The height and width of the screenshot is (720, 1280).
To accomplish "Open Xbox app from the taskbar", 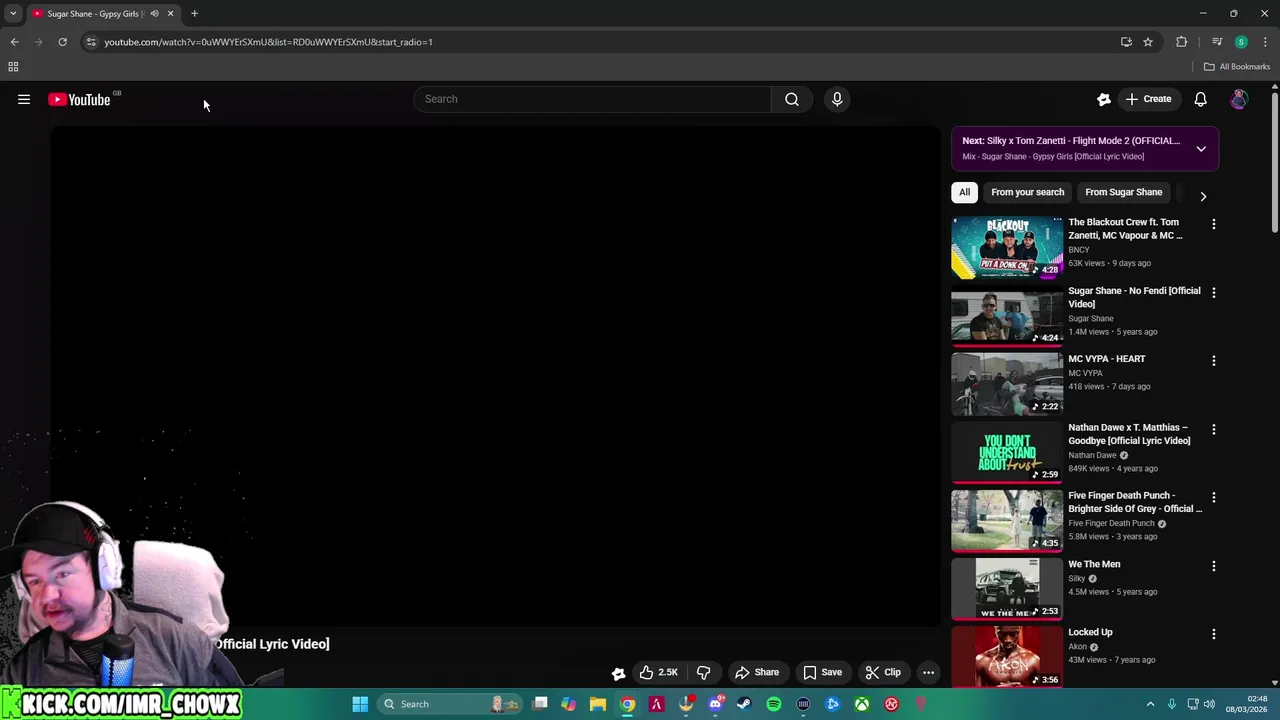I will (x=862, y=704).
